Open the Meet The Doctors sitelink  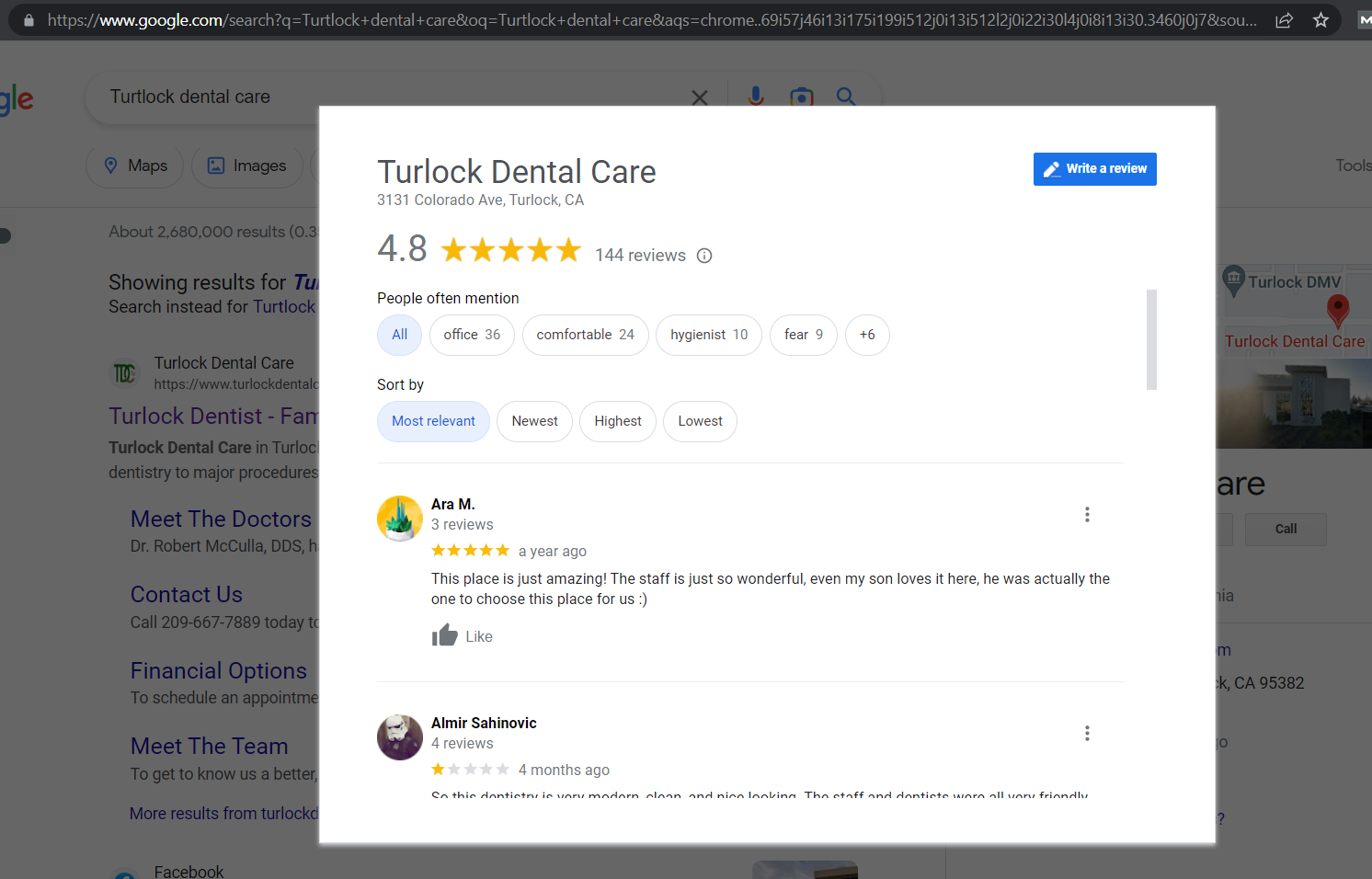coord(221,519)
